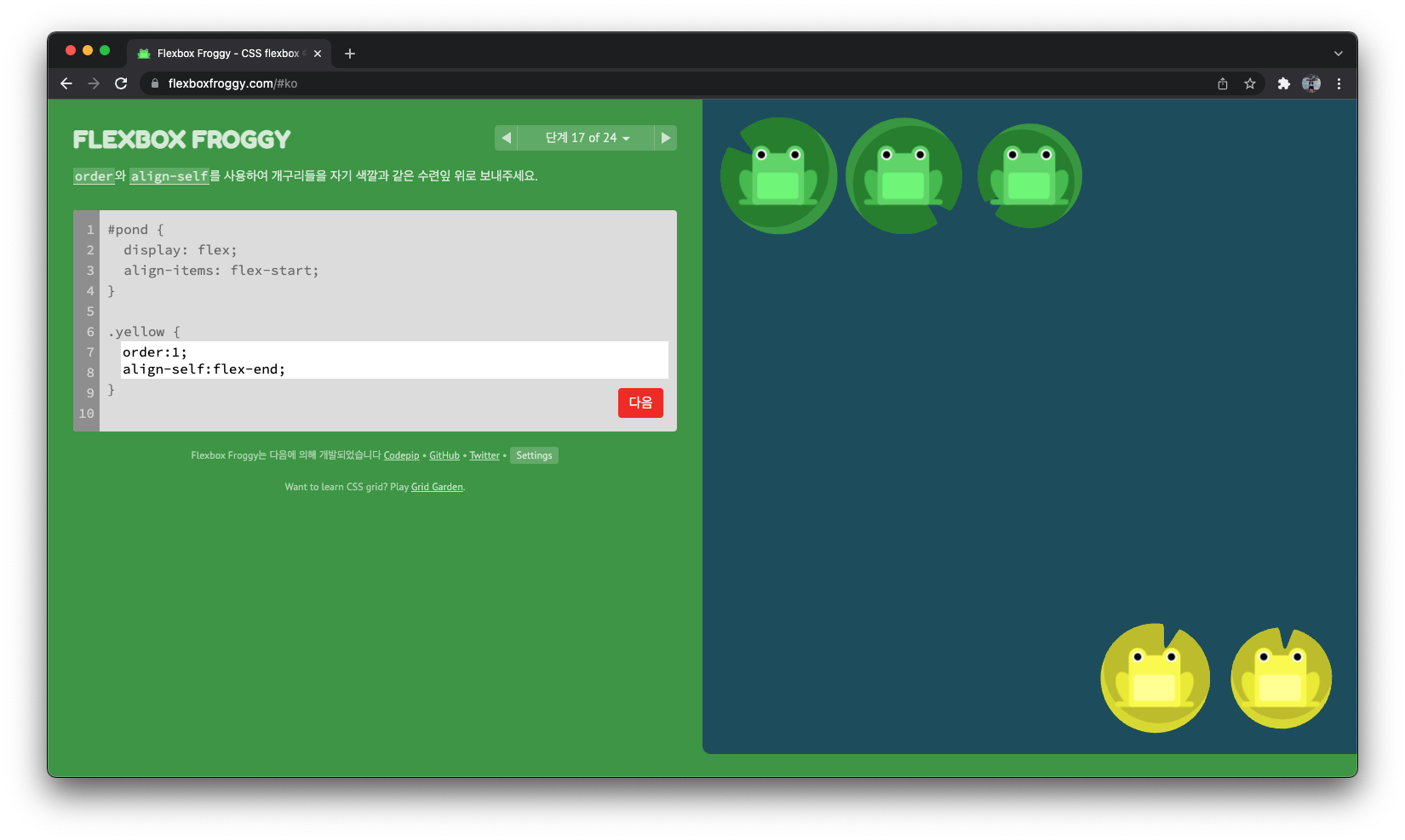Click the order keyword help term
1405x840 pixels.
[94, 176]
